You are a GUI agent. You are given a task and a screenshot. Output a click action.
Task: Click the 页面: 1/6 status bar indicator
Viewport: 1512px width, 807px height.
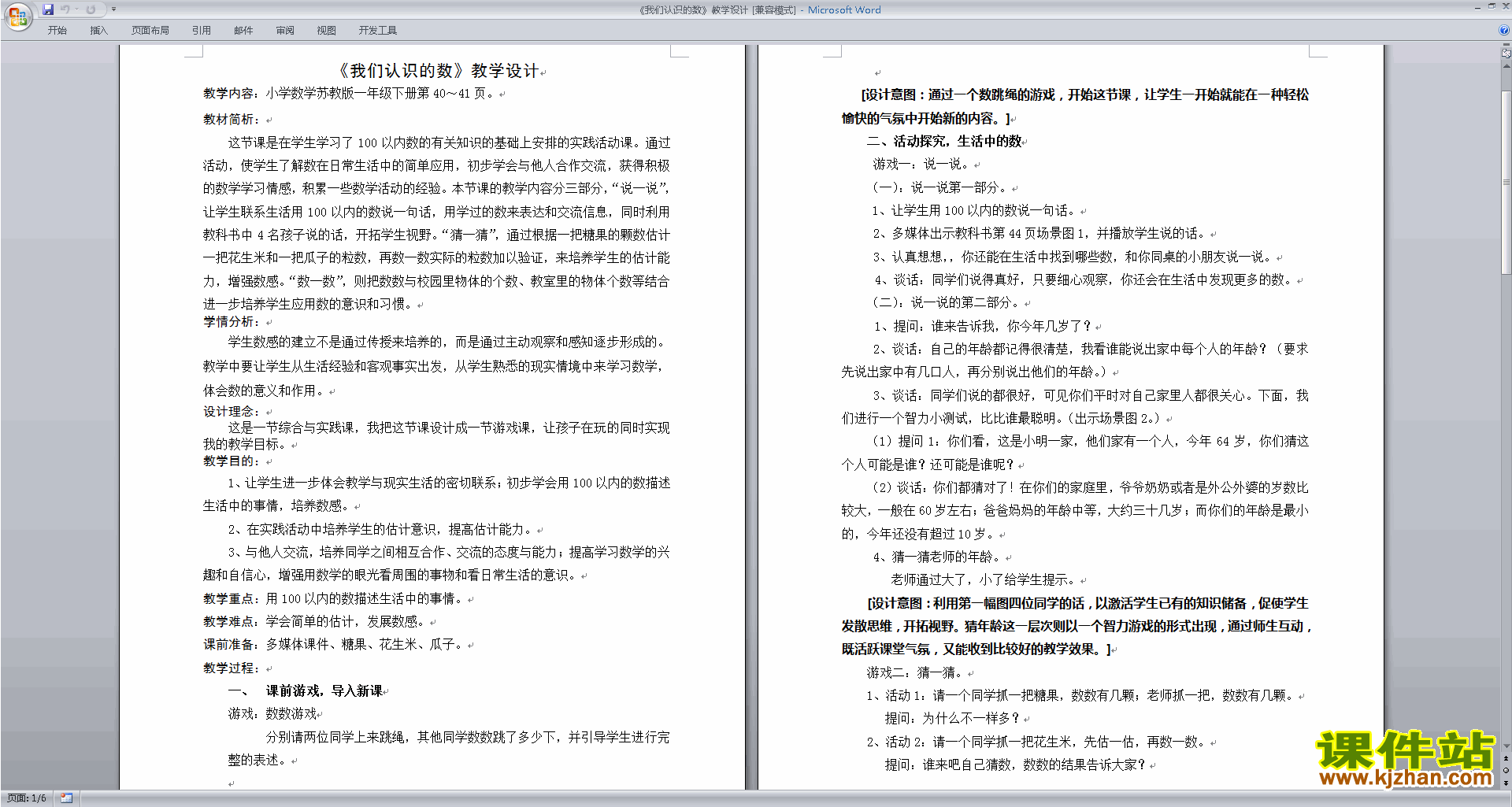27,798
